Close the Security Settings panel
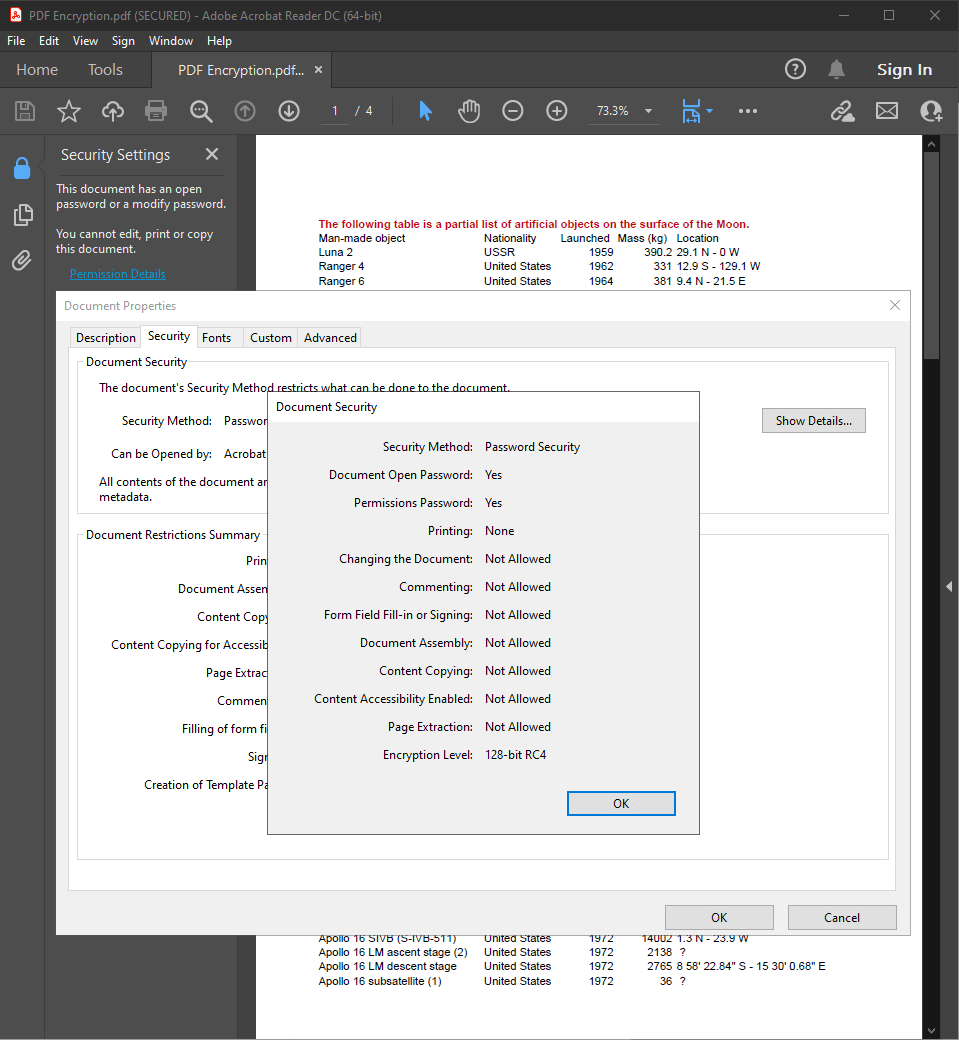 [x=212, y=154]
